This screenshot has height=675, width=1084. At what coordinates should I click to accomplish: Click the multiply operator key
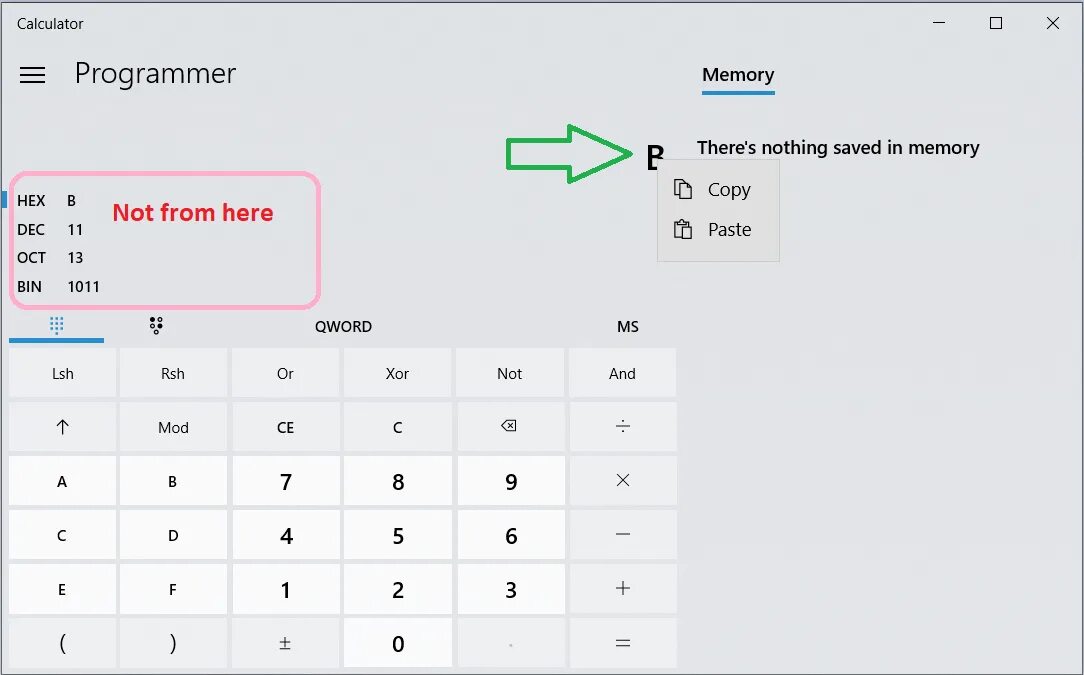click(622, 481)
